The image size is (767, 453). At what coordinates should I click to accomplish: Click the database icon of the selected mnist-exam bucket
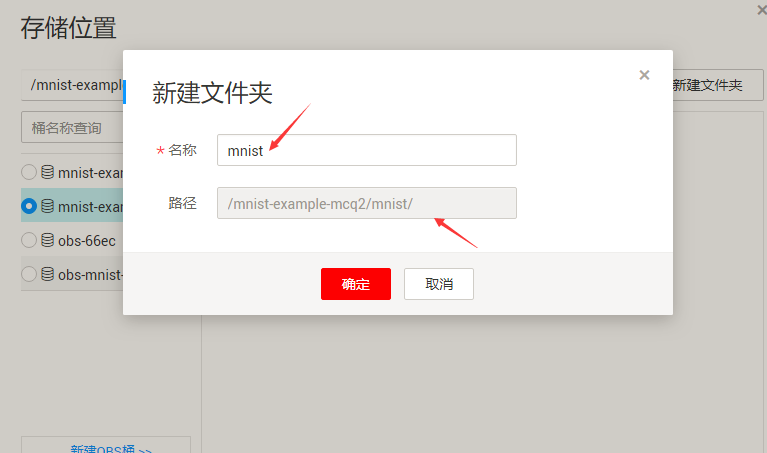coord(47,206)
